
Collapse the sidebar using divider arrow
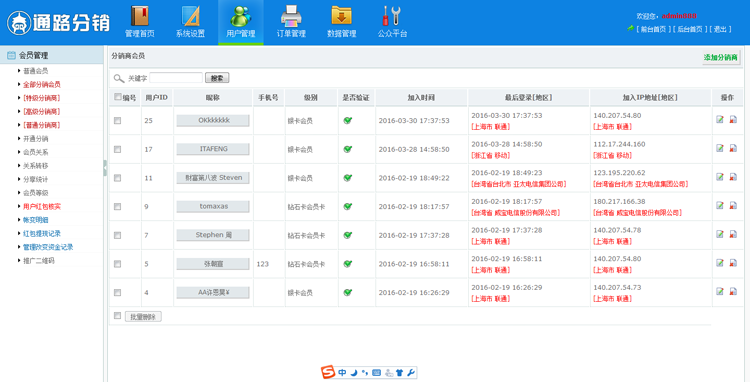click(105, 168)
